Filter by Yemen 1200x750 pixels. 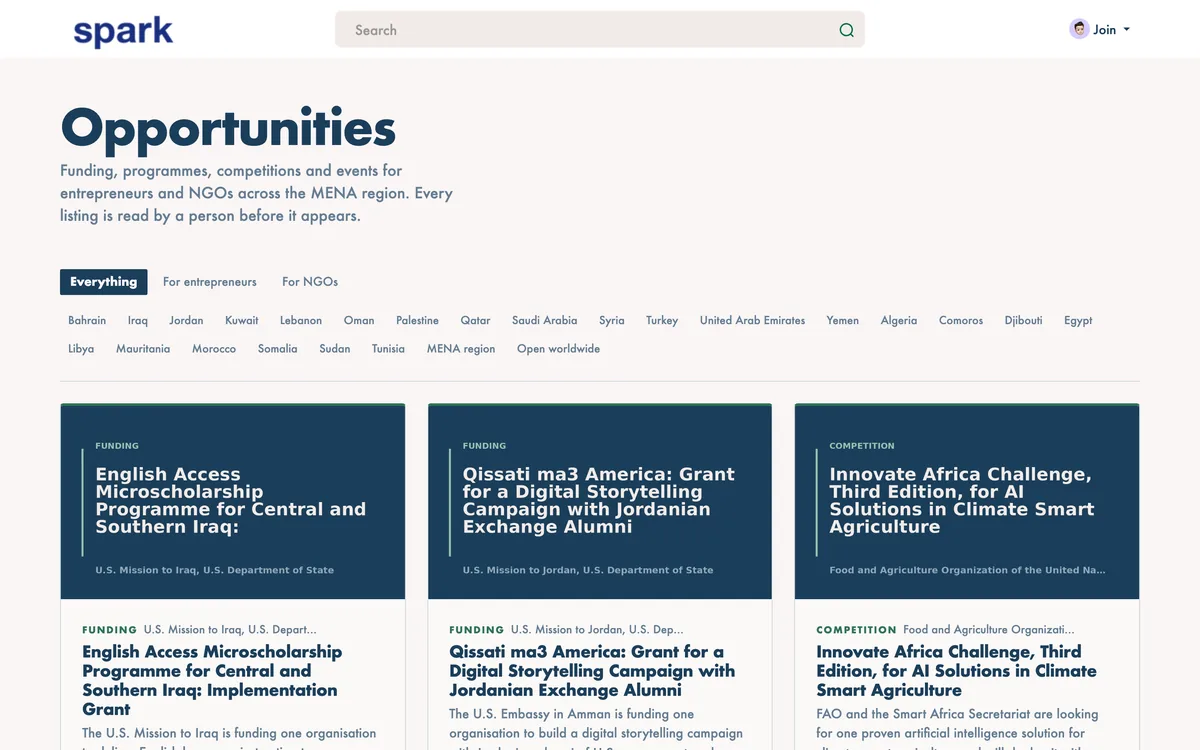843,321
